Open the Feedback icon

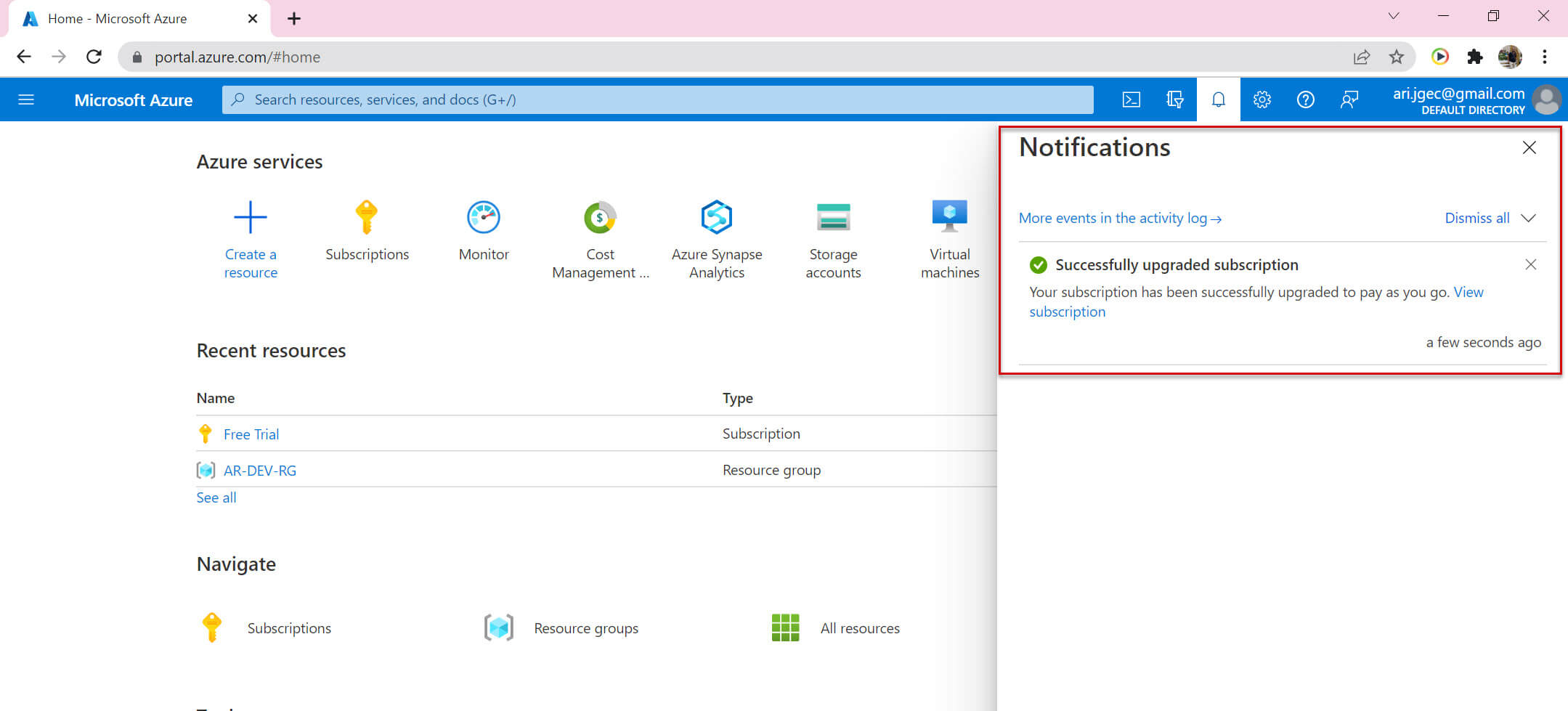1349,99
